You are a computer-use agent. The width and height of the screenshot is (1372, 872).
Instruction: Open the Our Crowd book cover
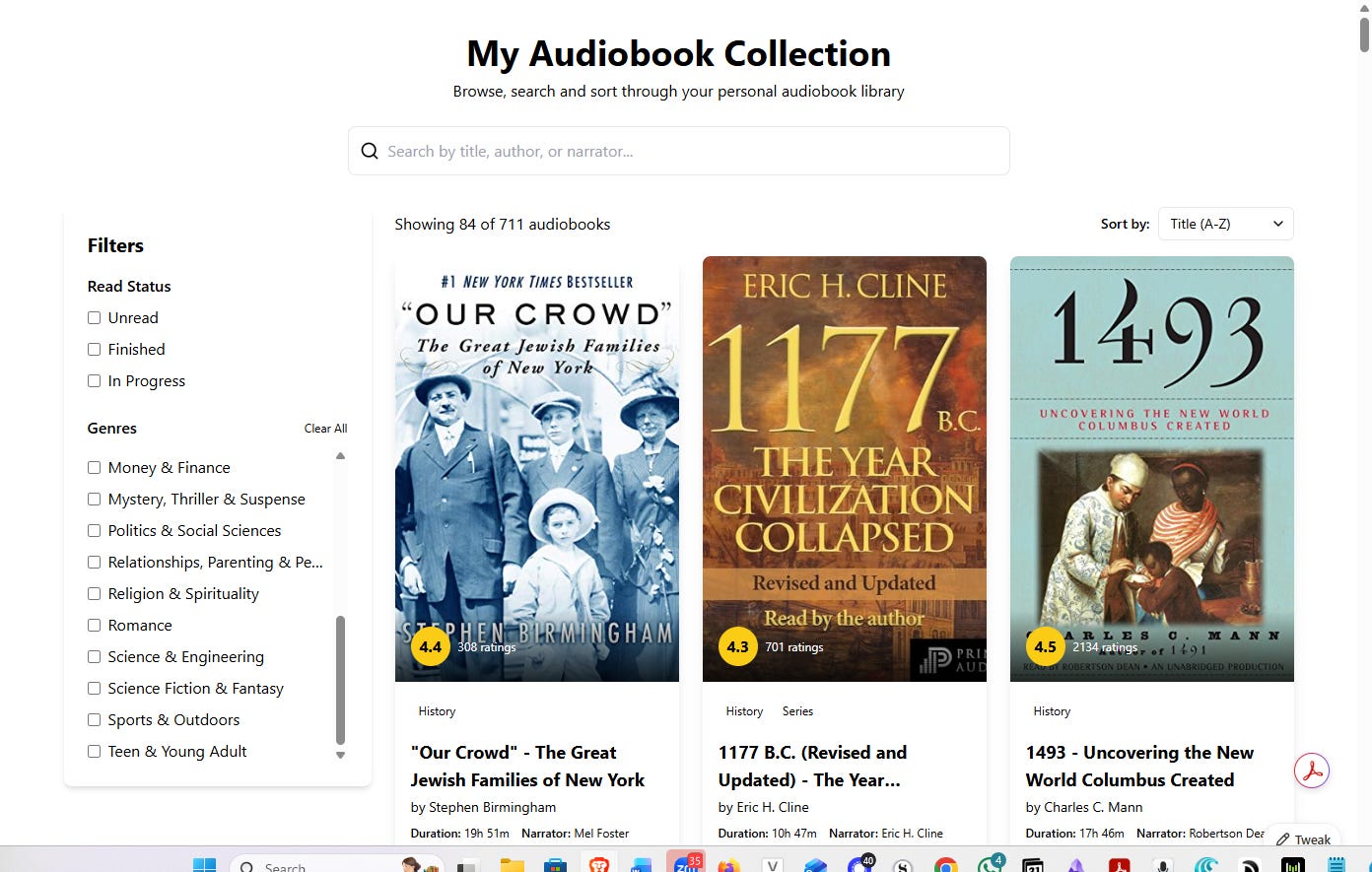coord(537,469)
